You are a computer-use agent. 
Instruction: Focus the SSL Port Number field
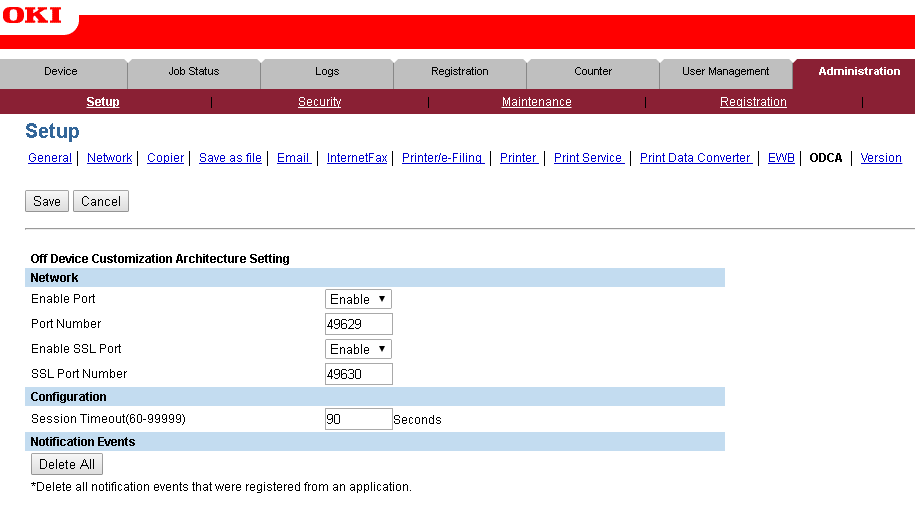pyautogui.click(x=359, y=374)
